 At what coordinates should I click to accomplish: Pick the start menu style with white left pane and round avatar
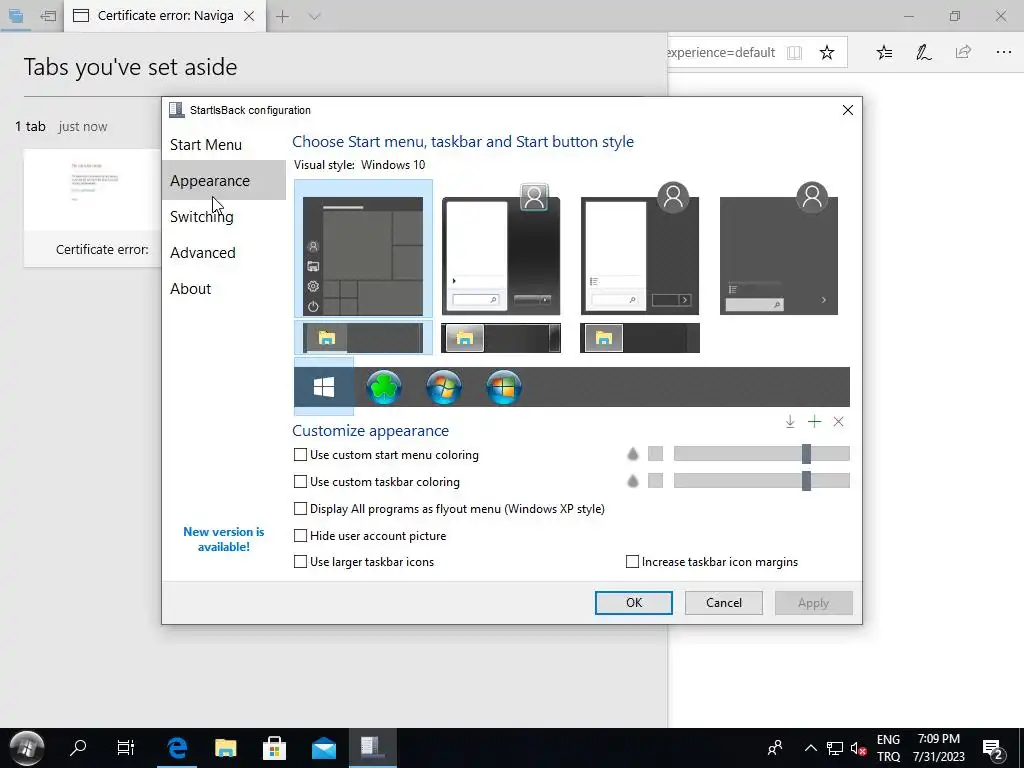pos(640,249)
